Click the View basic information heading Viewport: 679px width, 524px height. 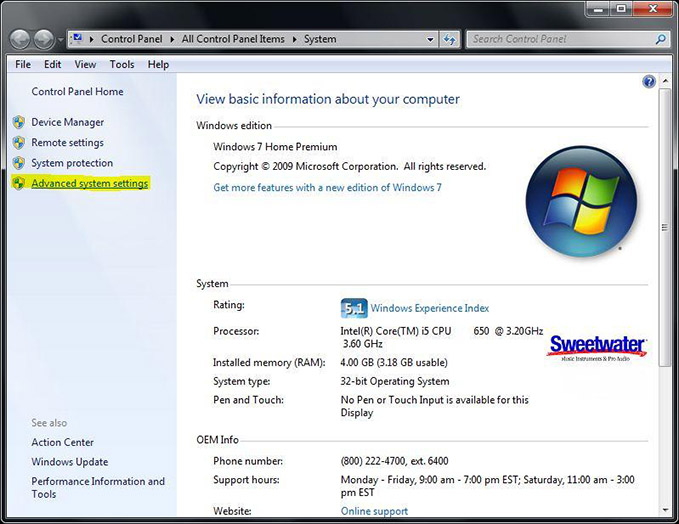point(328,99)
